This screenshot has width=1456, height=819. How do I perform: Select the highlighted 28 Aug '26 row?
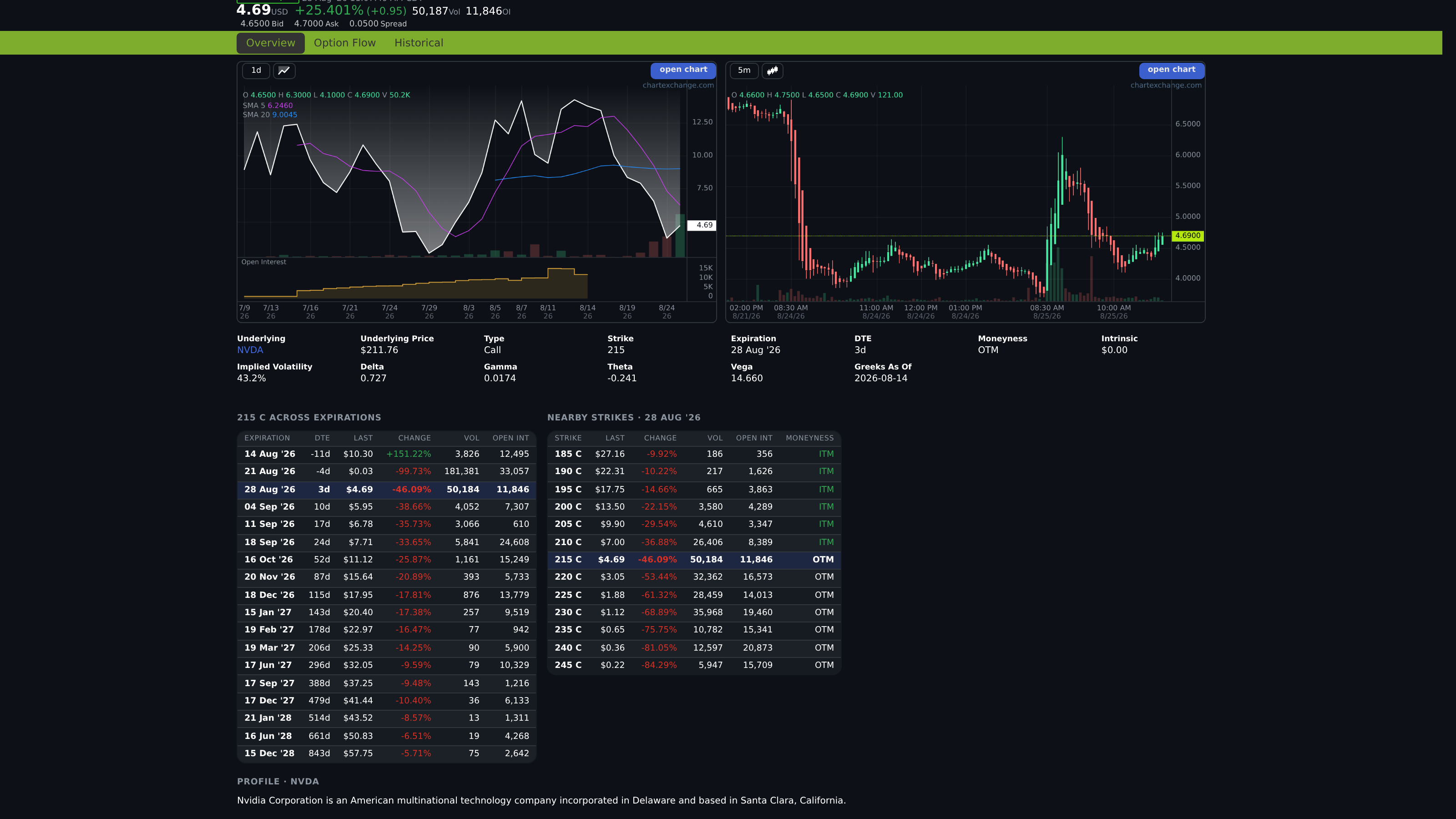coord(387,490)
